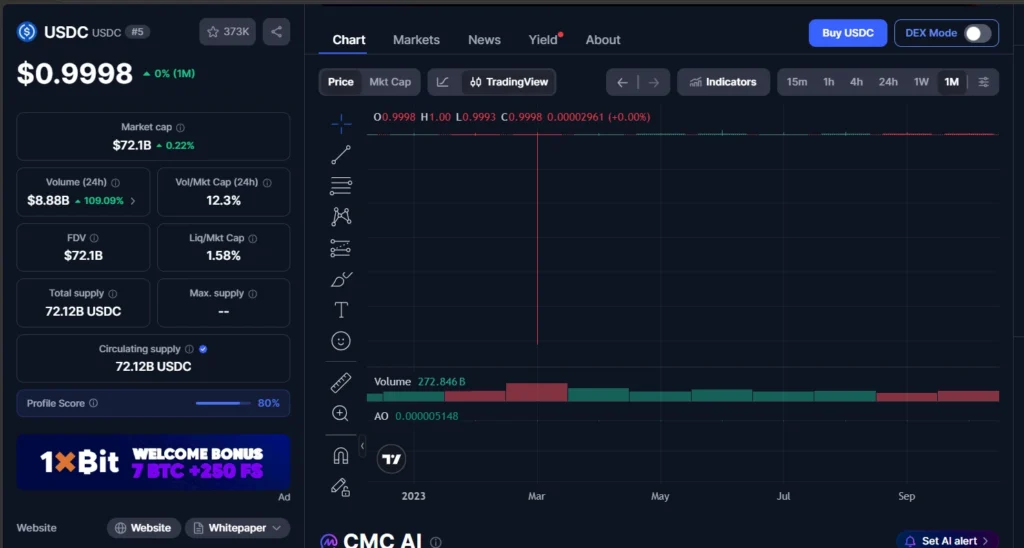1024x548 pixels.
Task: Show FDV info icon
Action: (x=94, y=238)
